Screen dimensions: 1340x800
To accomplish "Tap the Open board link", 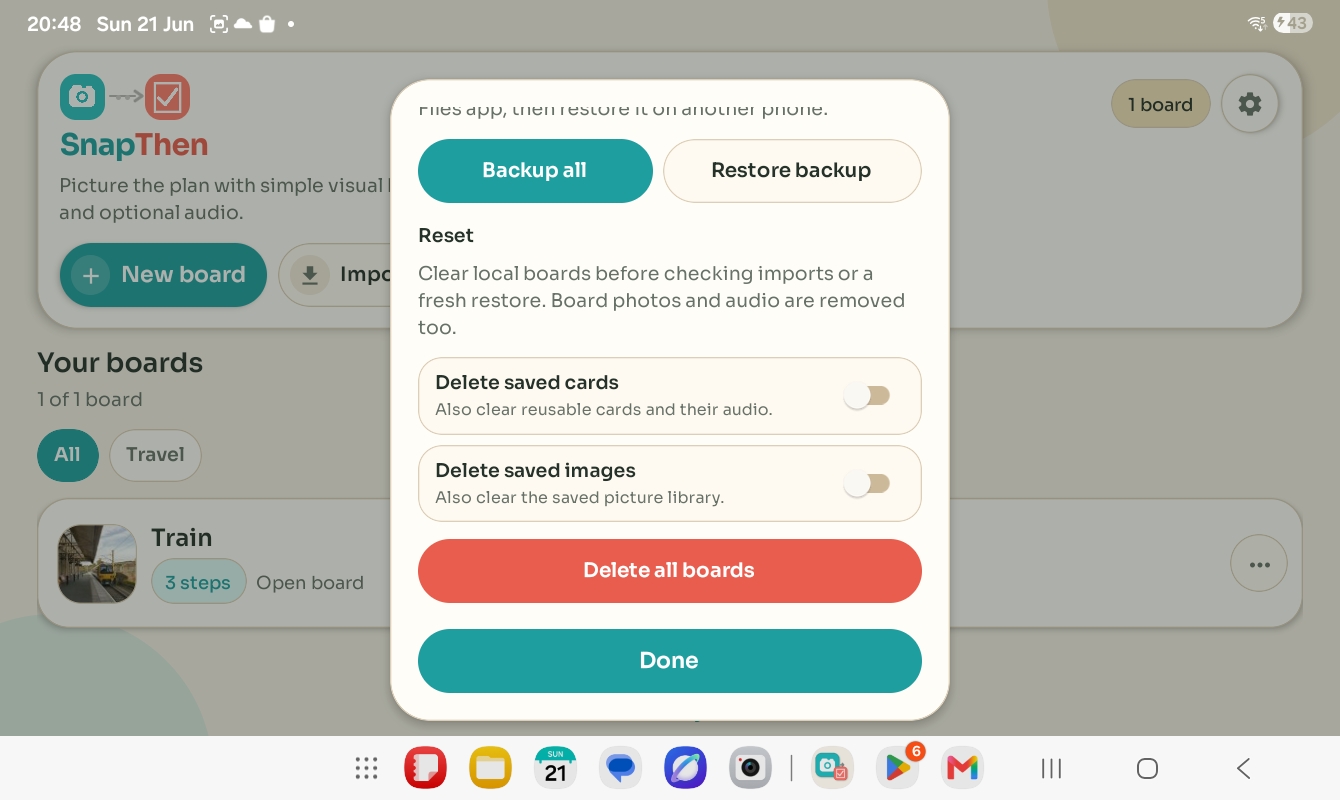I will (x=310, y=583).
